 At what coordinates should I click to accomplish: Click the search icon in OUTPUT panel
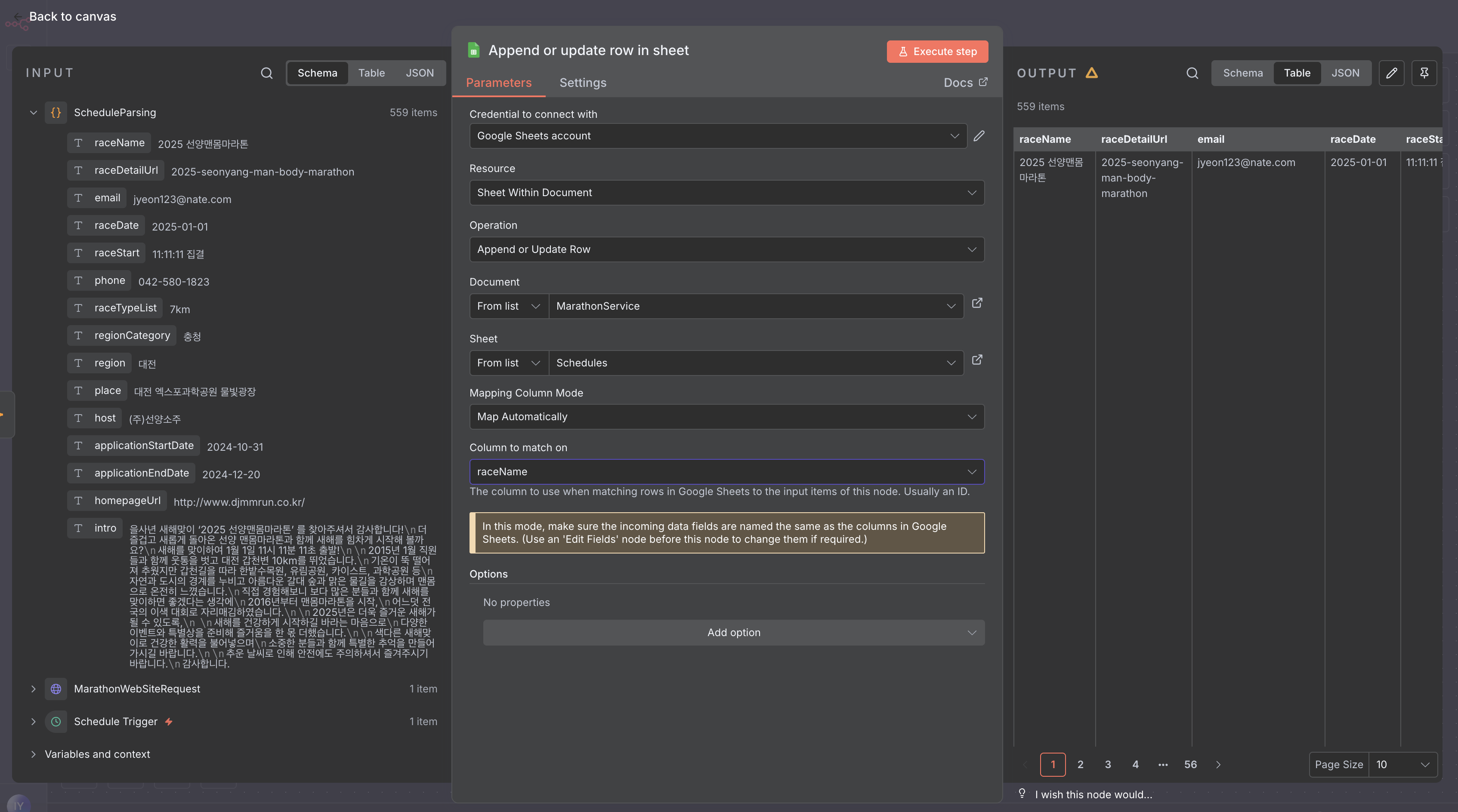pos(1192,73)
